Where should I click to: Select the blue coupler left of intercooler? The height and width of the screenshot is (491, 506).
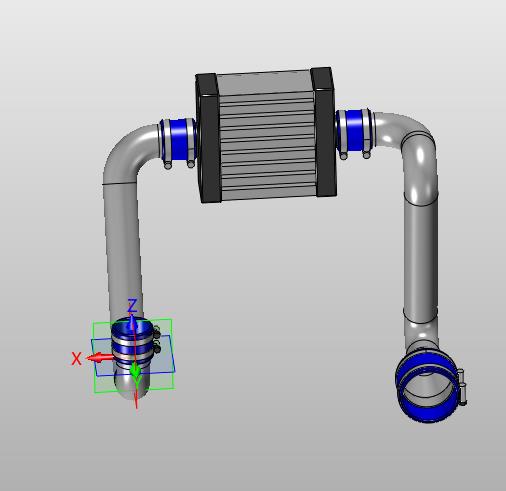pyautogui.click(x=179, y=140)
